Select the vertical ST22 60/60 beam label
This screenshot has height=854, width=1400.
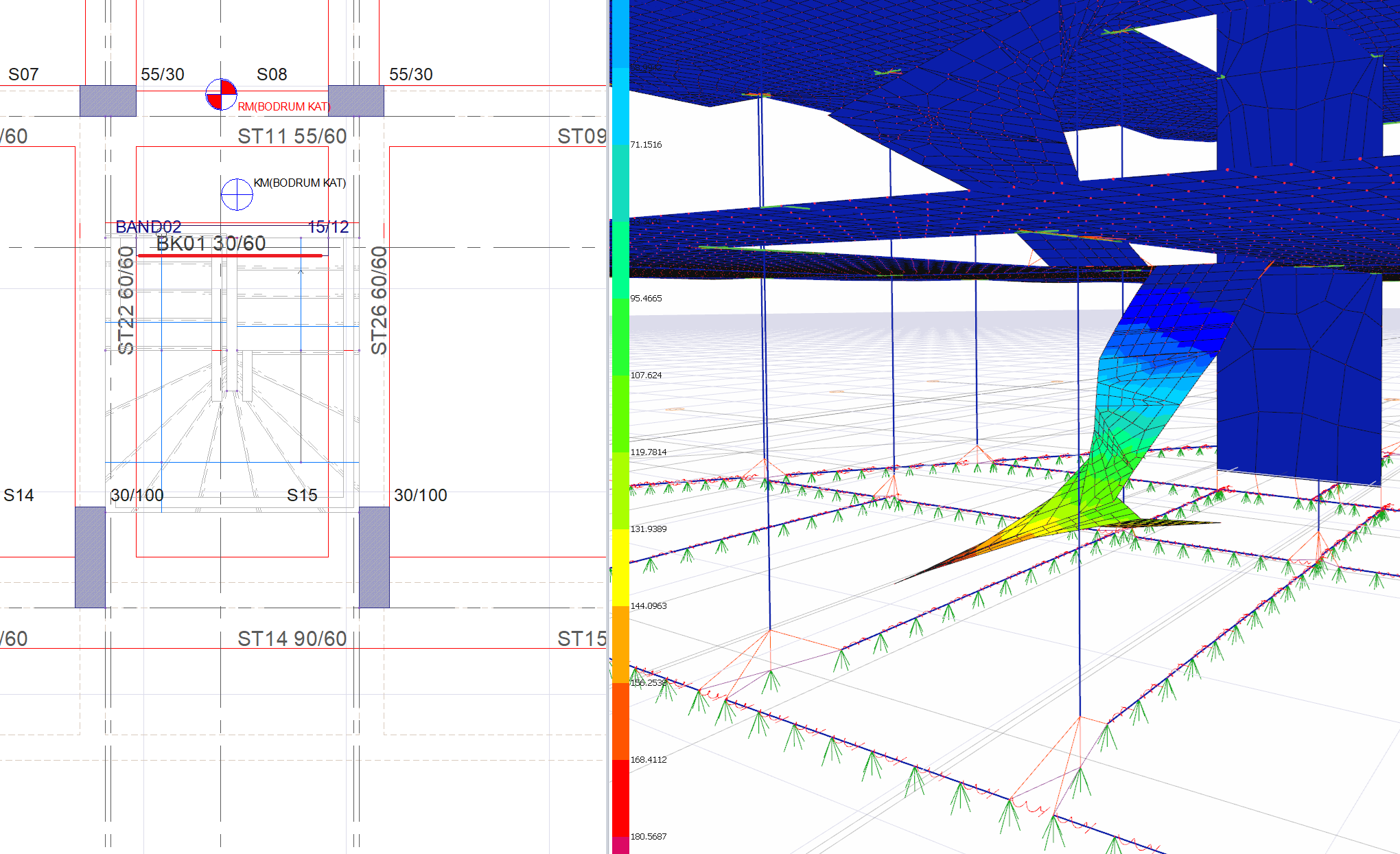(126, 300)
